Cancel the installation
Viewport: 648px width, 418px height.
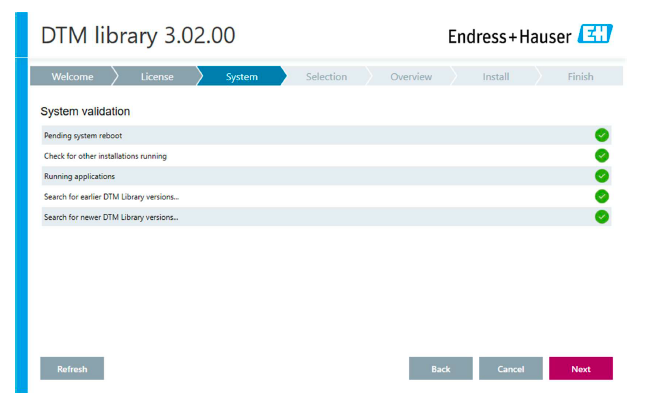510,368
